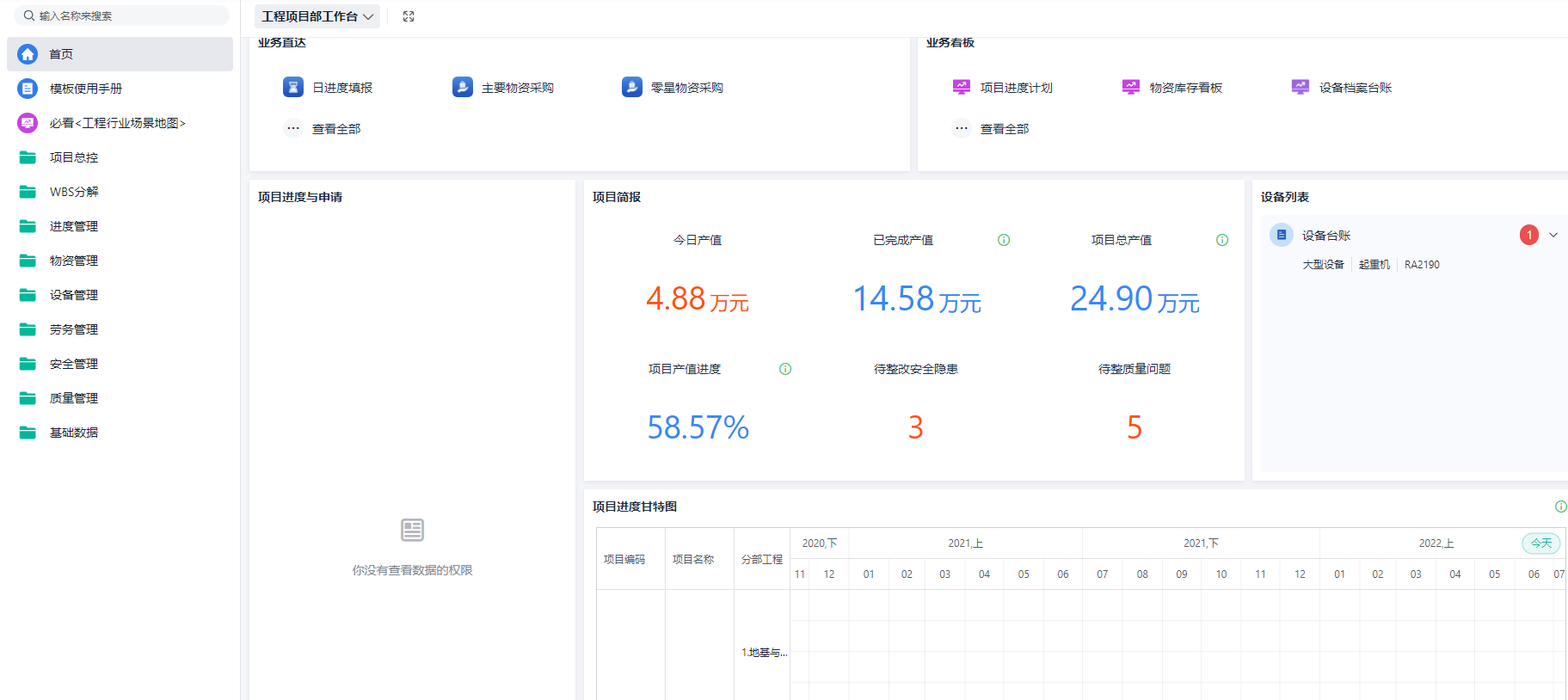This screenshot has height=700, width=1568.
Task: Open the 质量管理 menu item
Action: (120, 398)
